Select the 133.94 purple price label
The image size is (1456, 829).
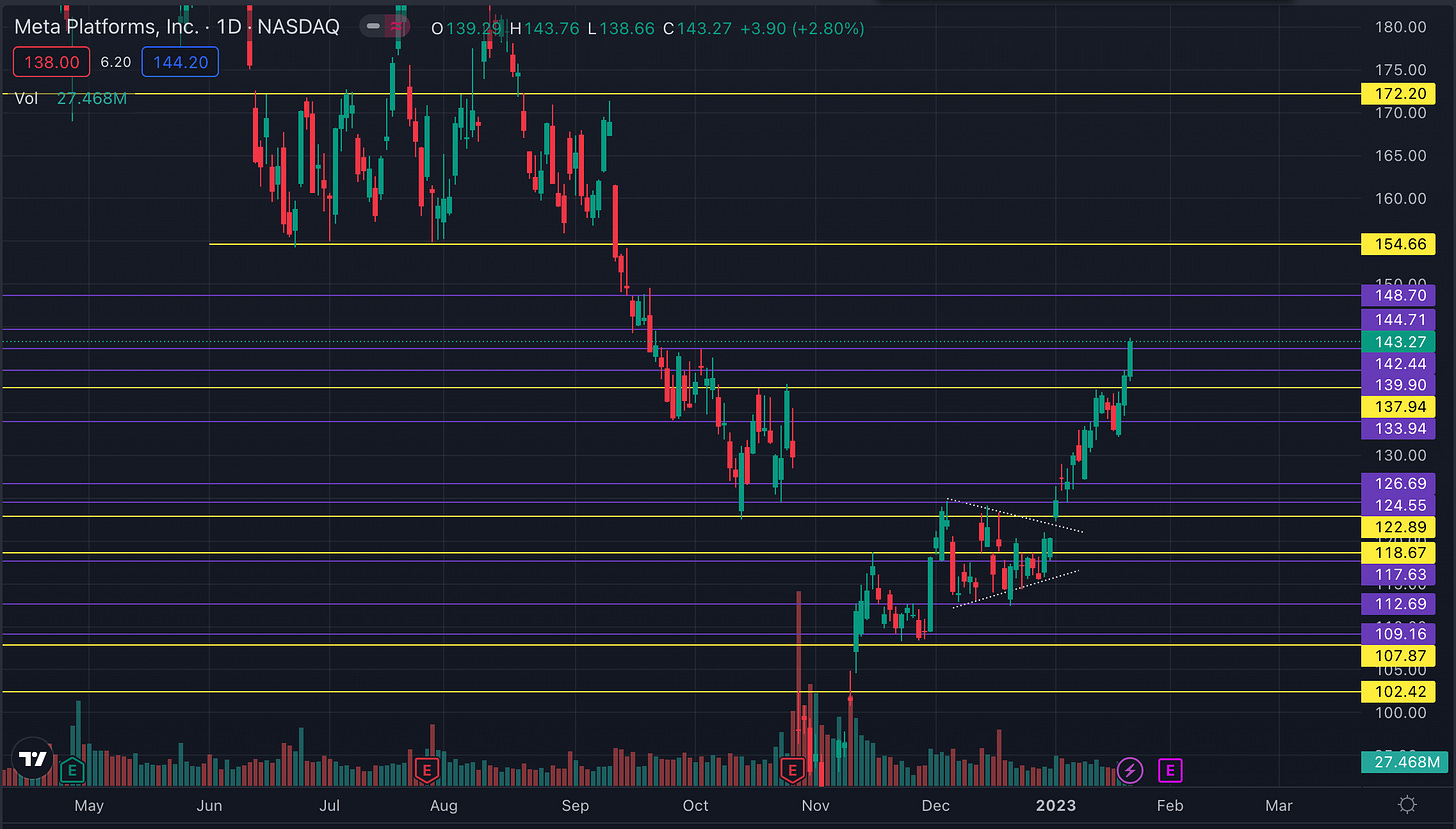point(1399,429)
